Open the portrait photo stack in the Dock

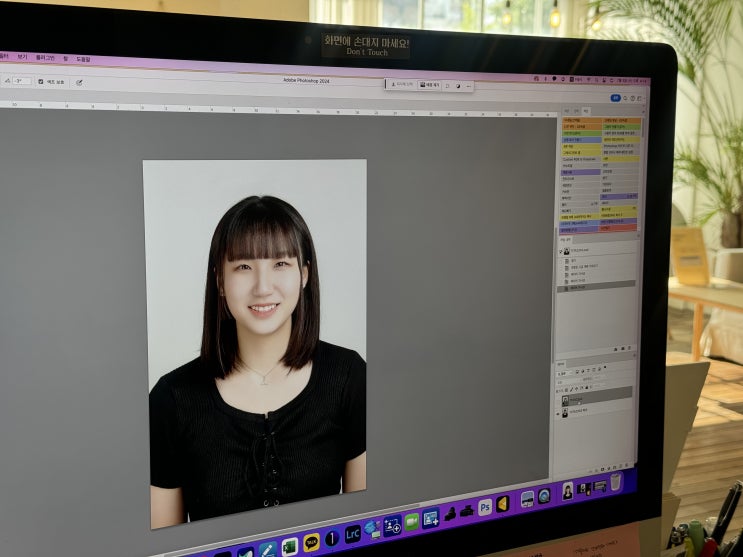(x=568, y=491)
